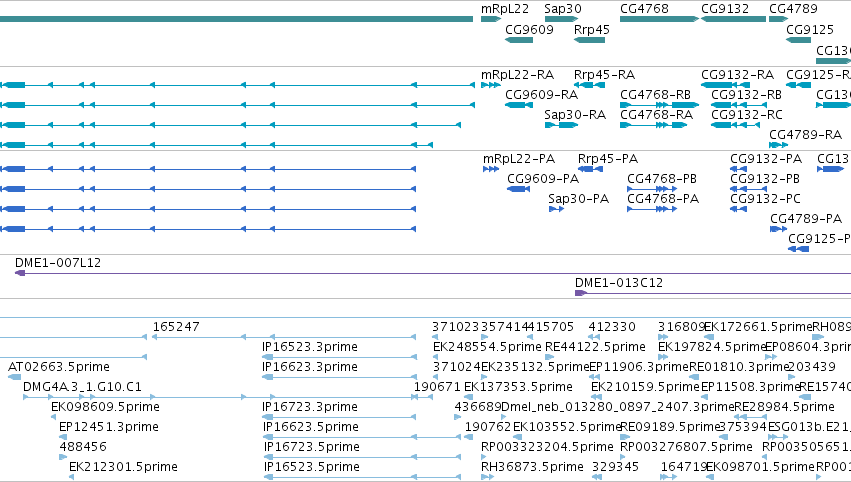The width and height of the screenshot is (851, 482).
Task: Click EST IP16523.5prime
Action: pyautogui.click(x=312, y=467)
